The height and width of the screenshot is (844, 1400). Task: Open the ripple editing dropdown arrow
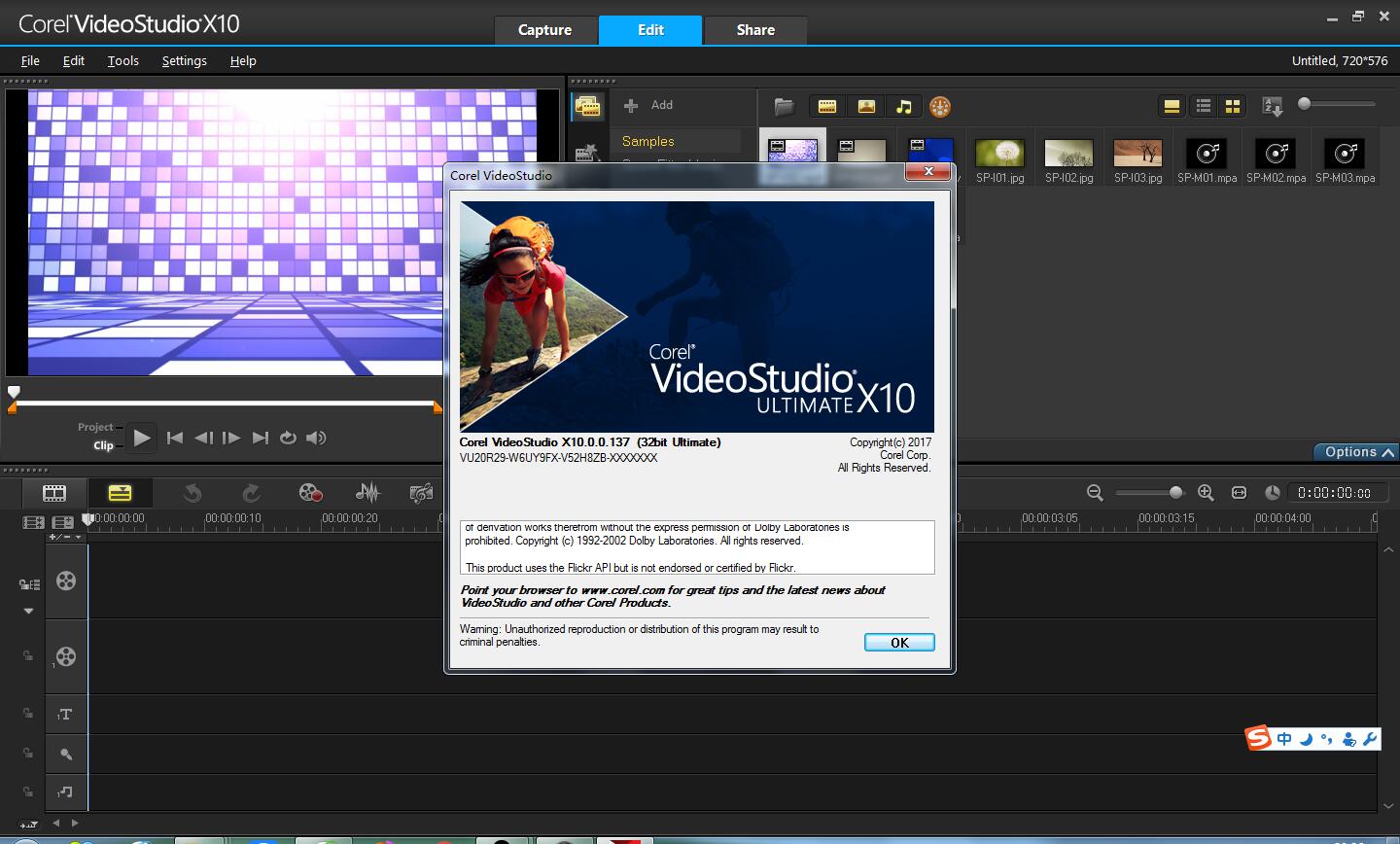click(28, 612)
